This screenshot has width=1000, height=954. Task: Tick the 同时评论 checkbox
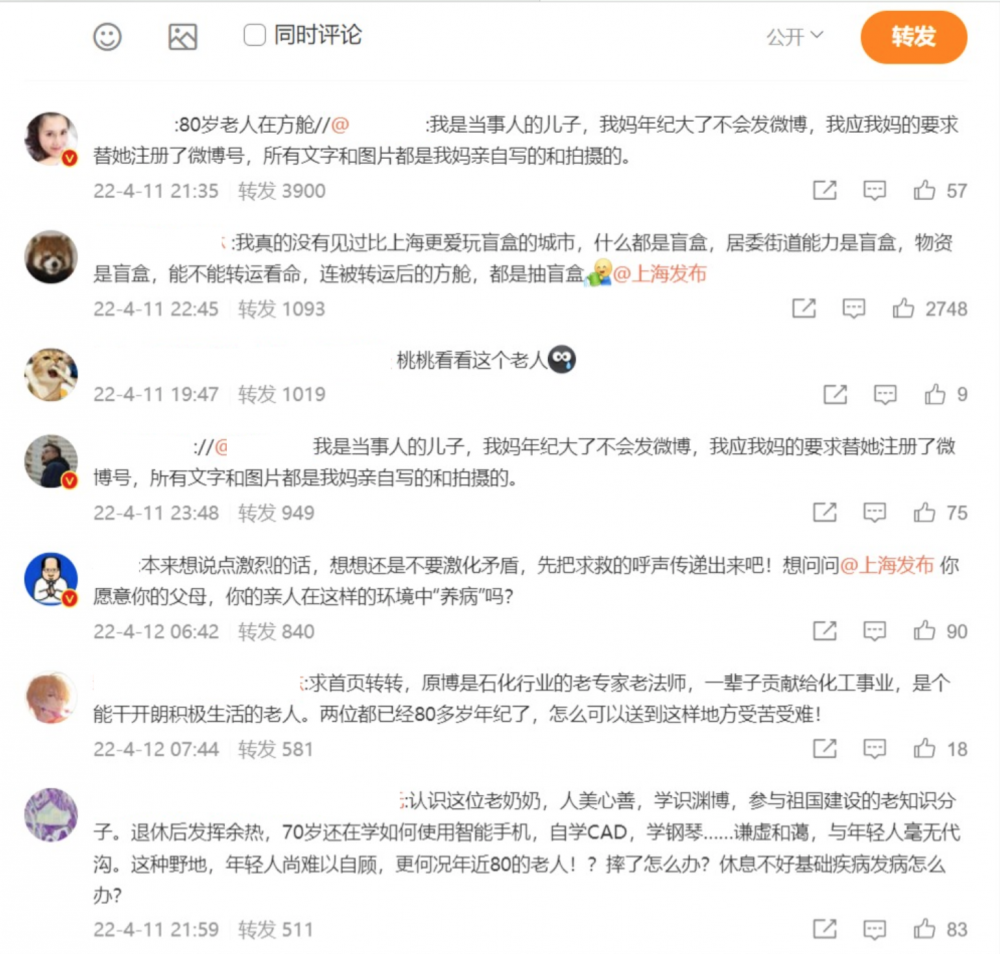[254, 35]
